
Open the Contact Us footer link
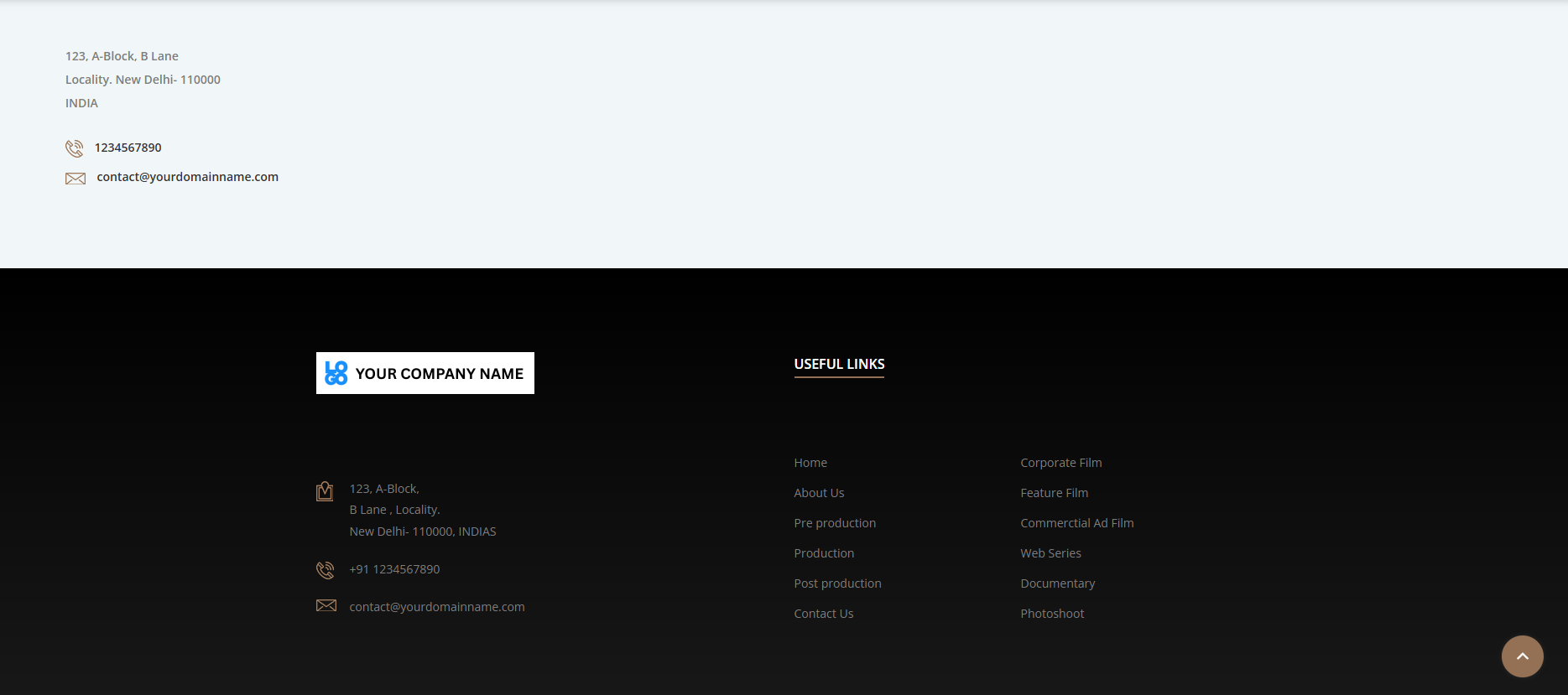[823, 614]
